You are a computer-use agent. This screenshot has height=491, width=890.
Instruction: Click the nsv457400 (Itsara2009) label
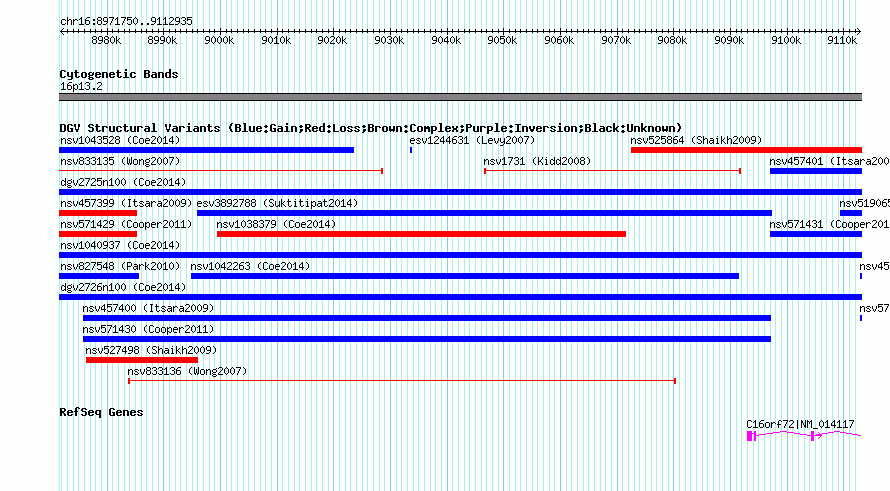[x=148, y=308]
